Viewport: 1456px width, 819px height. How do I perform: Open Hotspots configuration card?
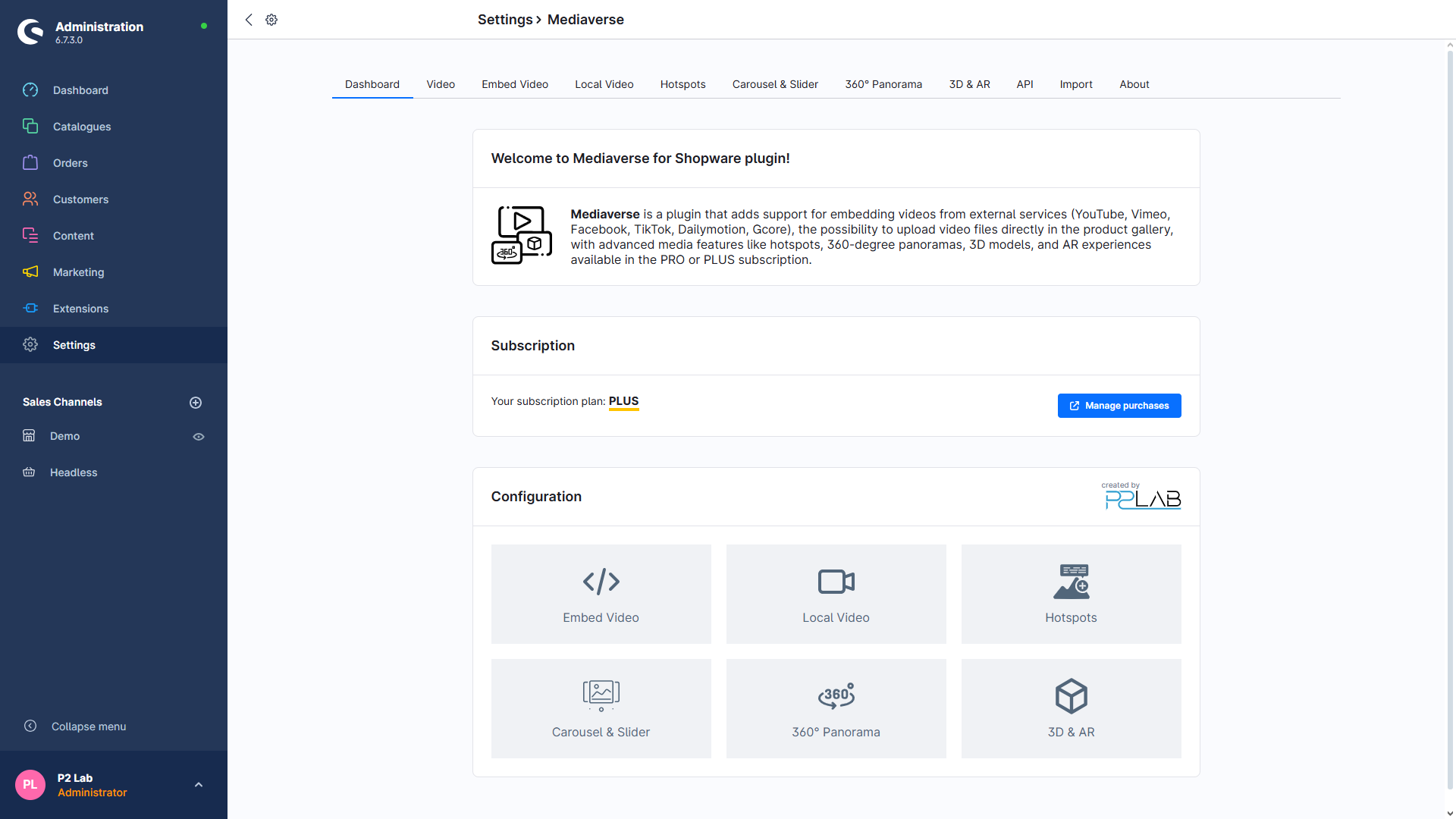(1072, 594)
